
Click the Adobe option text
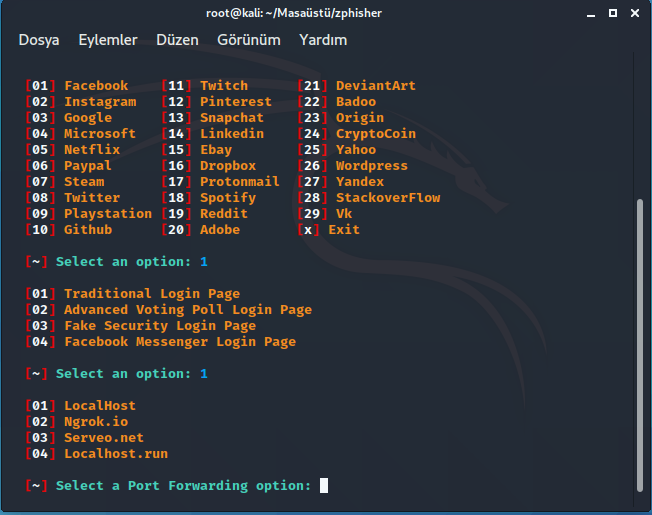click(x=220, y=229)
